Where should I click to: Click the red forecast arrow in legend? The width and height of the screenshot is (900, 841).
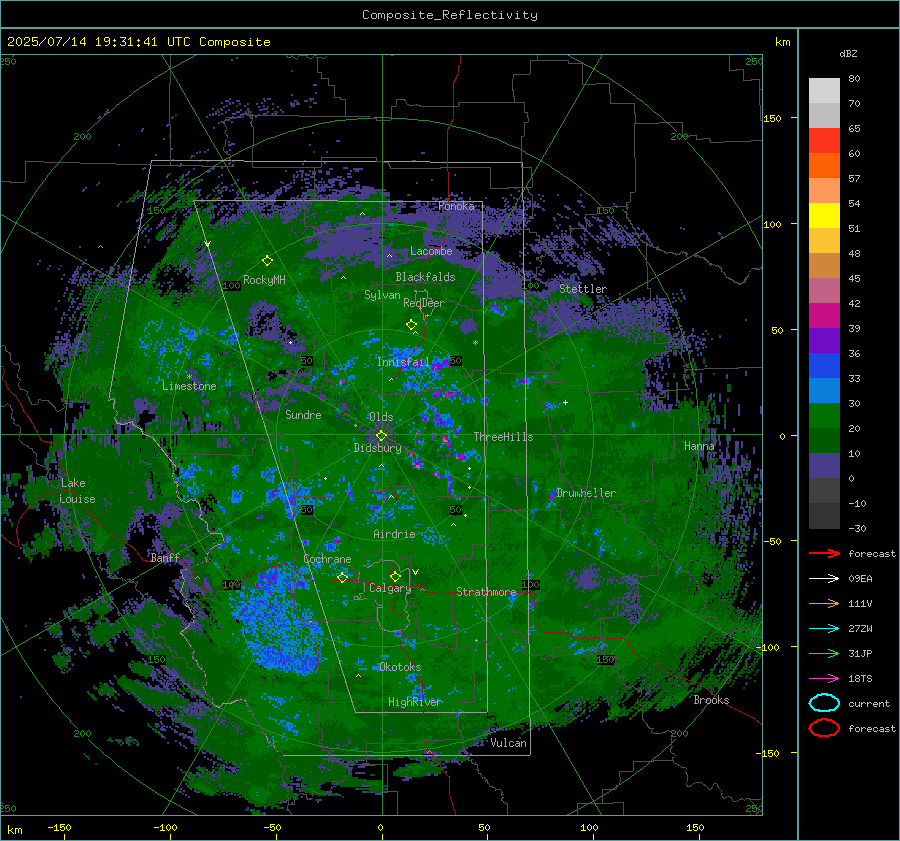click(x=824, y=553)
